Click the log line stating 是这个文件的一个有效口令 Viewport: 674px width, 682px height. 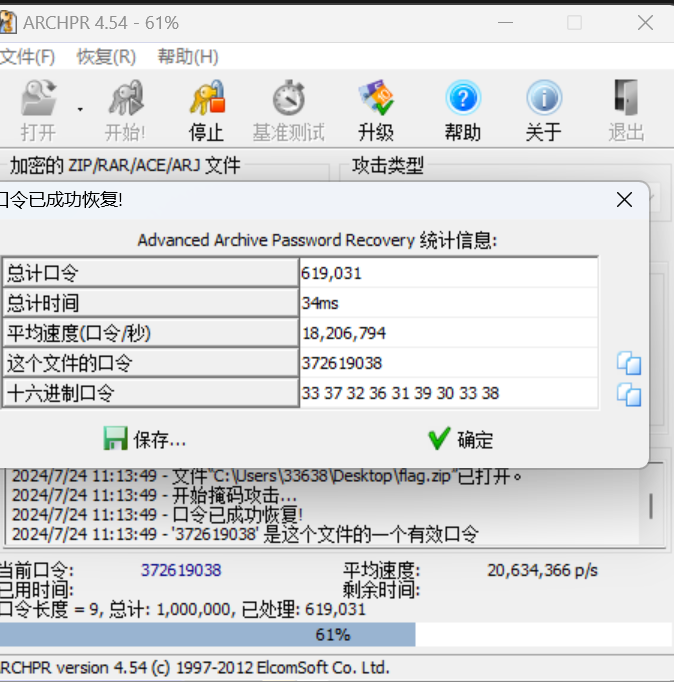click(245, 534)
